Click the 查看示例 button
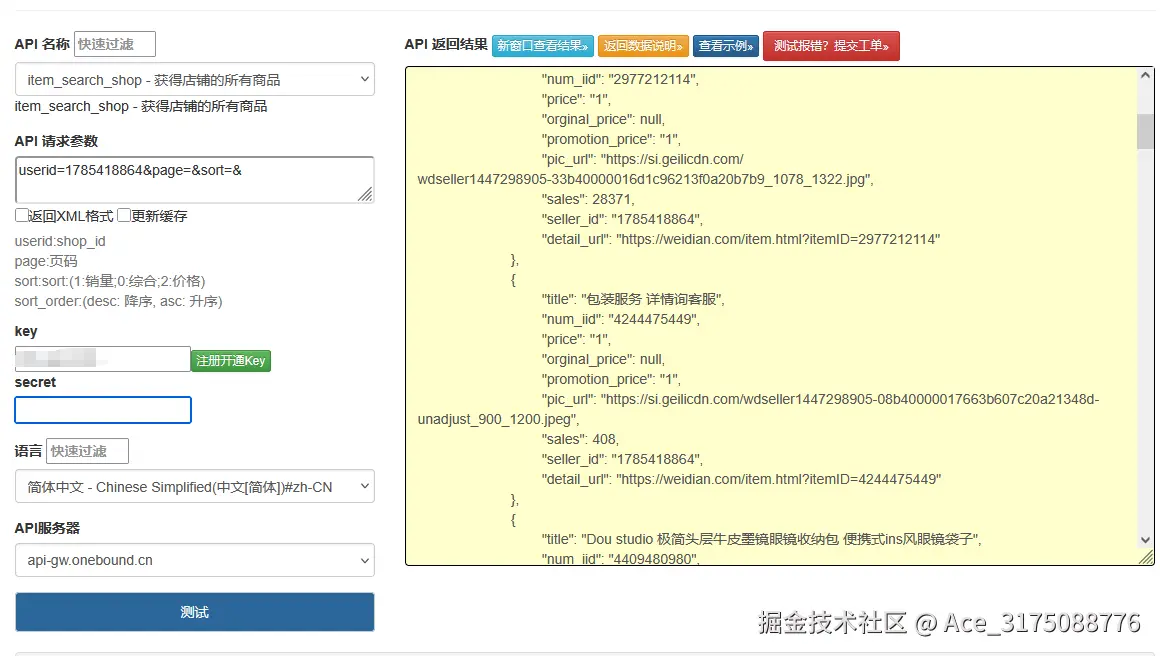Screen dimensions: 1160x656 (726, 46)
